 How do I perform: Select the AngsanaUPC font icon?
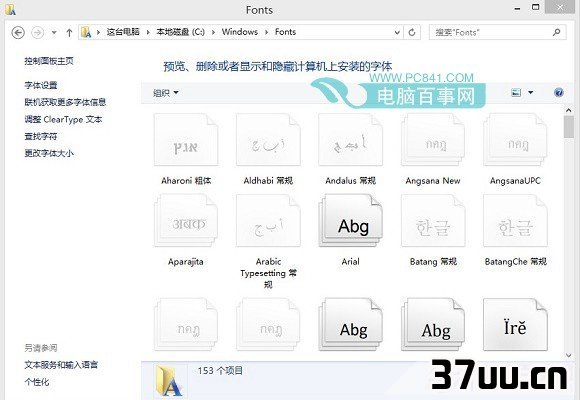point(515,140)
